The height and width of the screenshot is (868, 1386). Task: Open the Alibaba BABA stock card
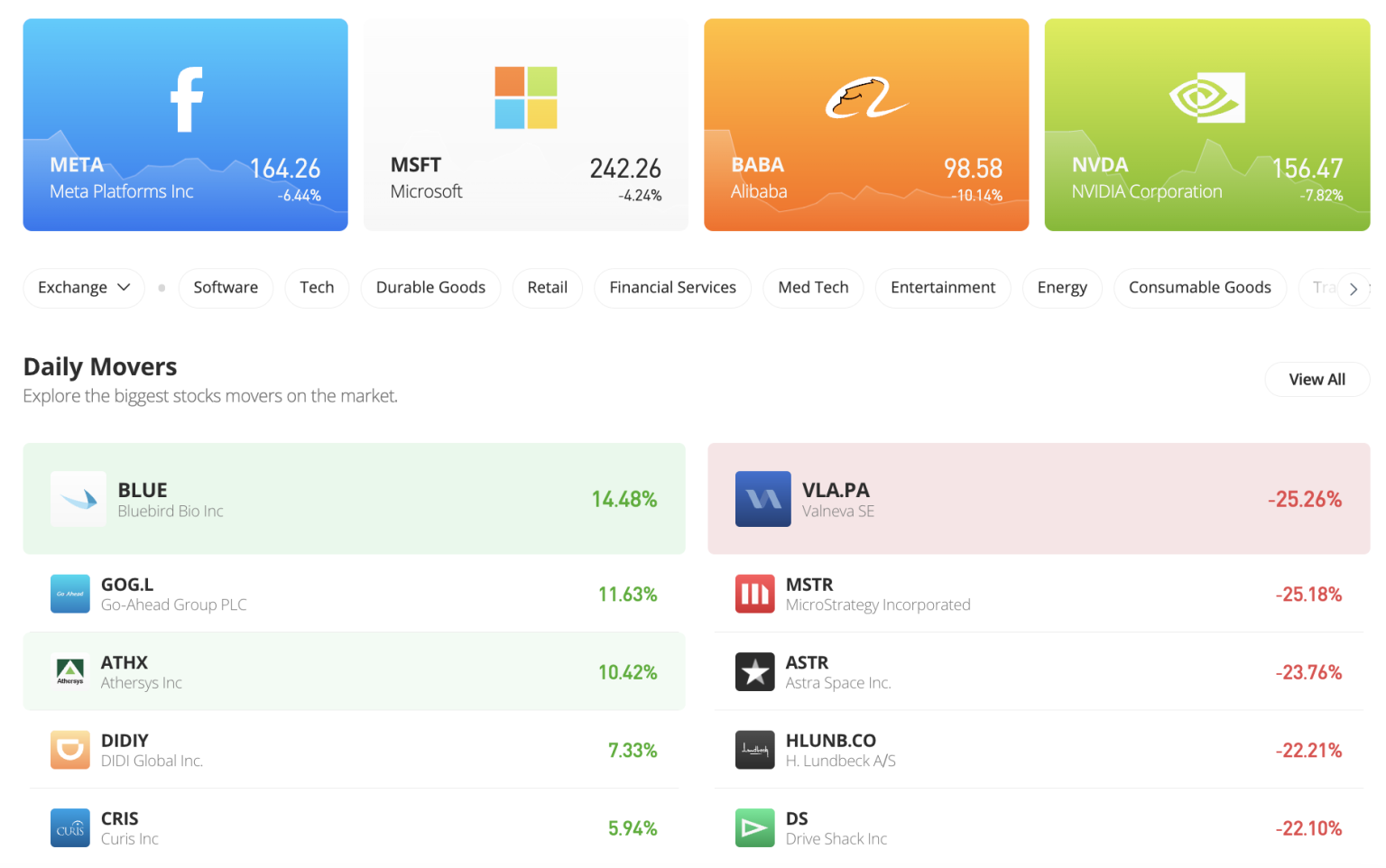866,125
